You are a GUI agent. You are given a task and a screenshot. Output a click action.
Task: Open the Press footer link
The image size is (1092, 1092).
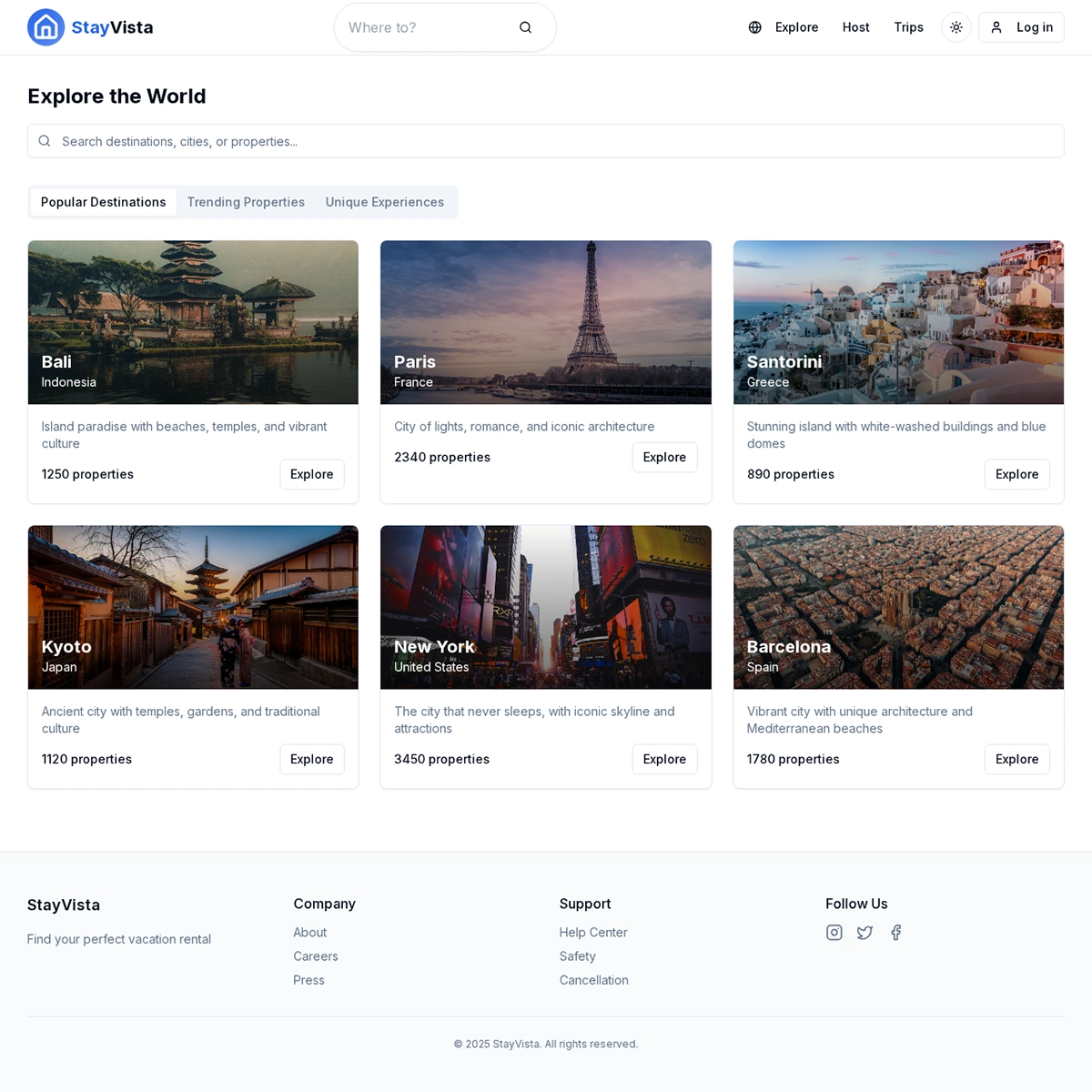pos(309,980)
